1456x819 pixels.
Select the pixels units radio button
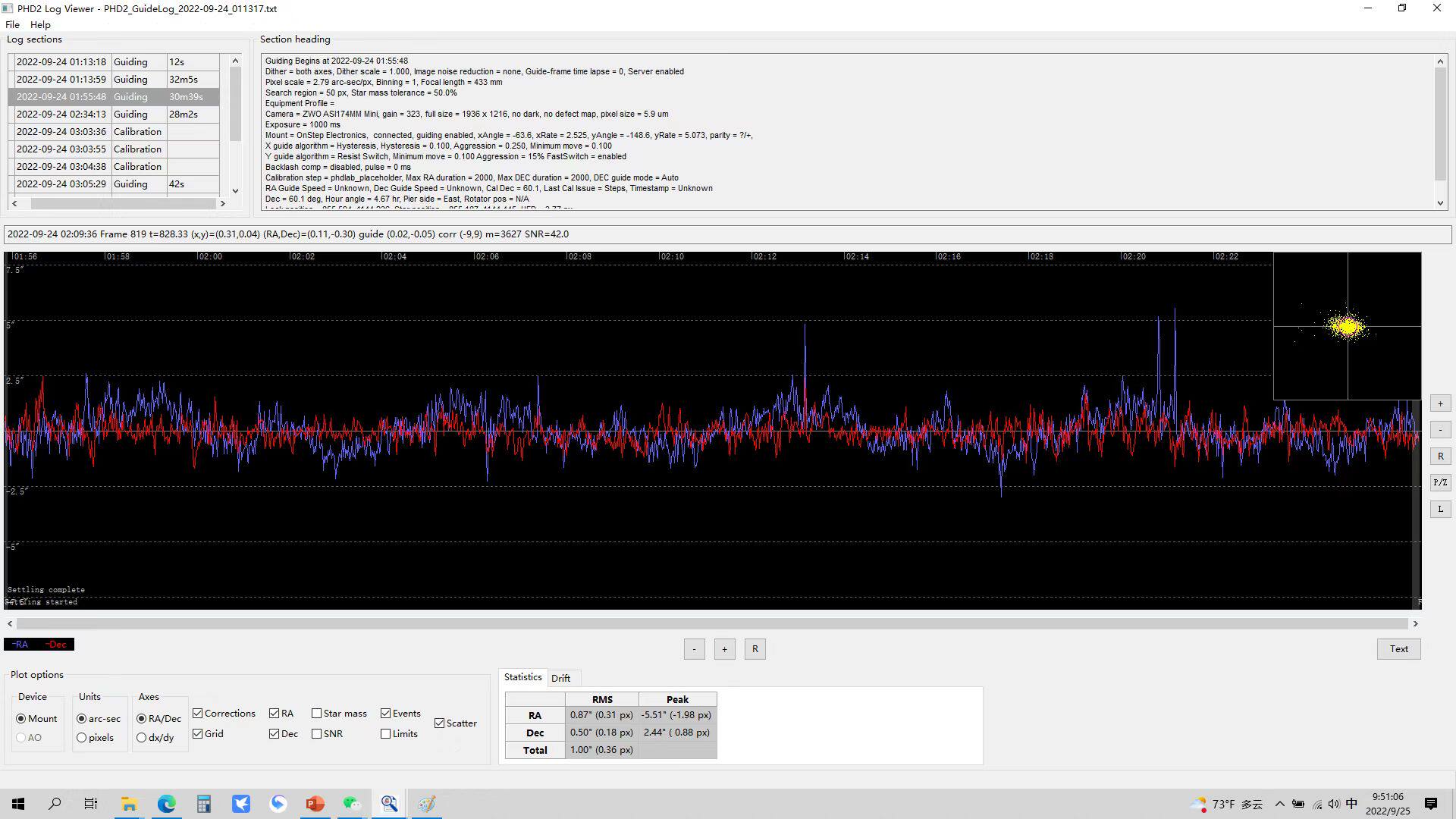82,738
